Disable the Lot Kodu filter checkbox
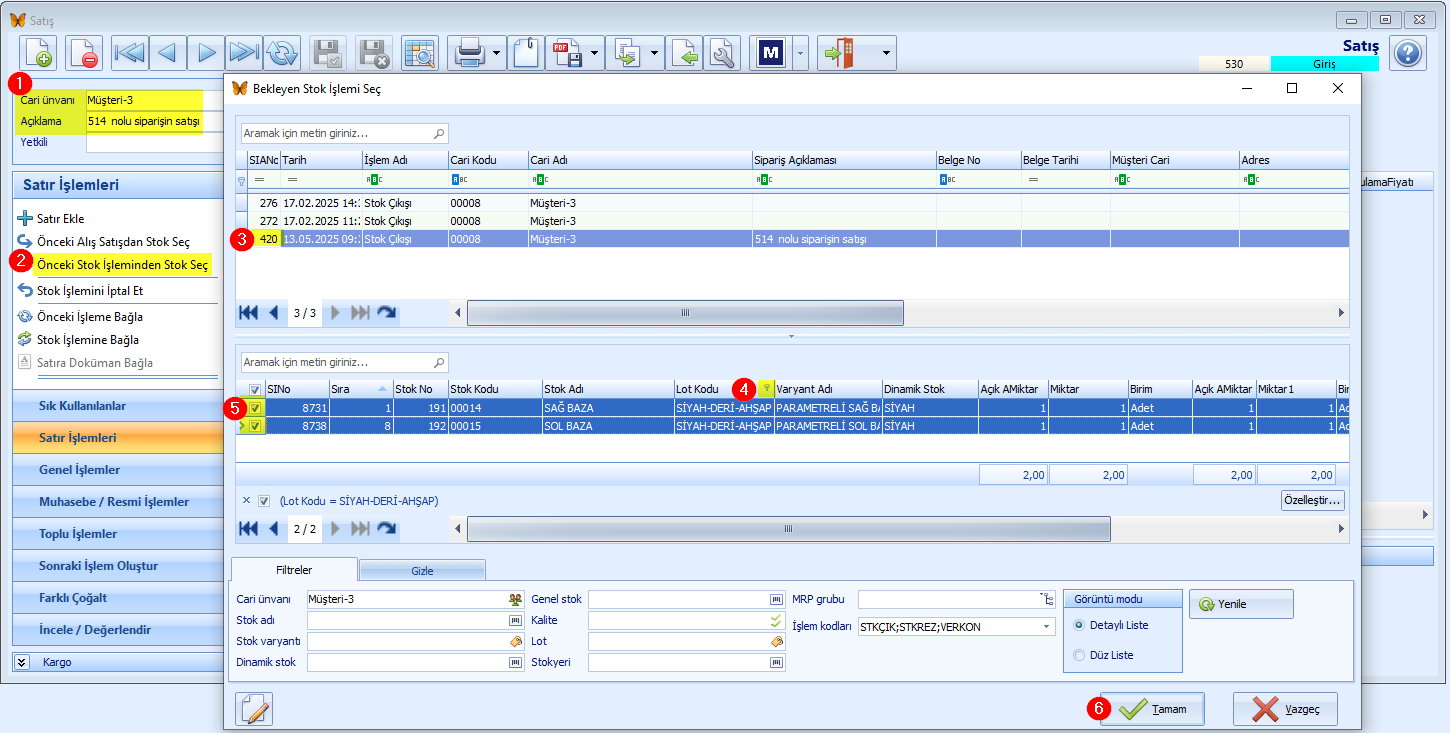The image size is (1450, 733). click(264, 501)
